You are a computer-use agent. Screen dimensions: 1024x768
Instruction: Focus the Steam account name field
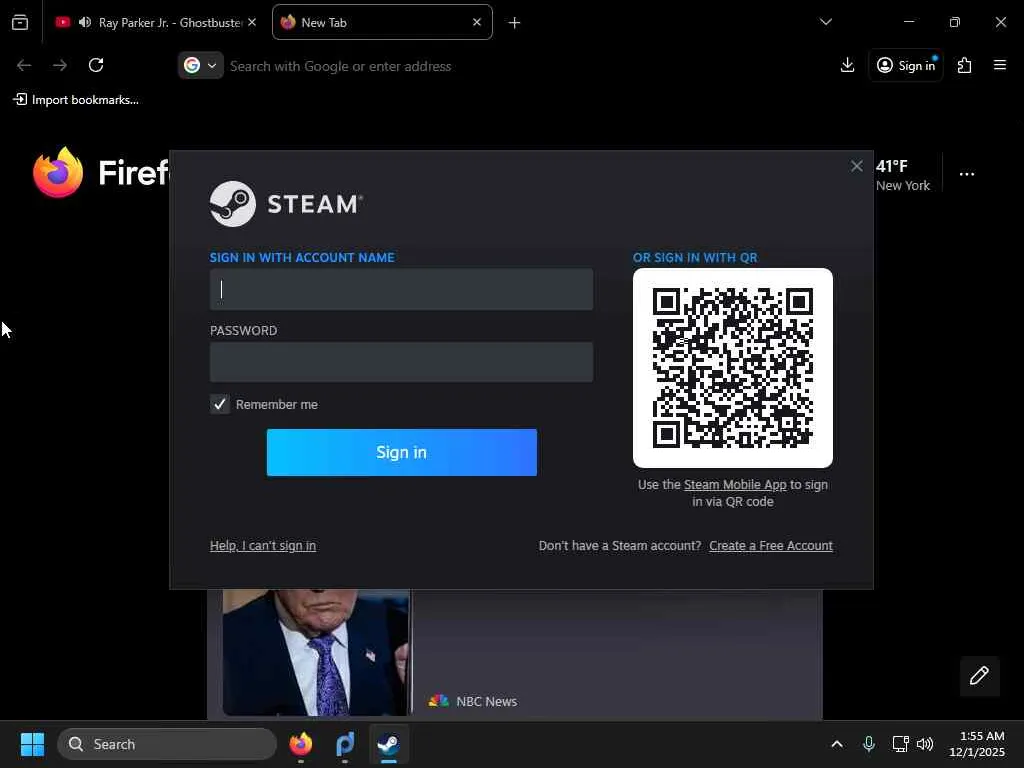tap(401, 289)
